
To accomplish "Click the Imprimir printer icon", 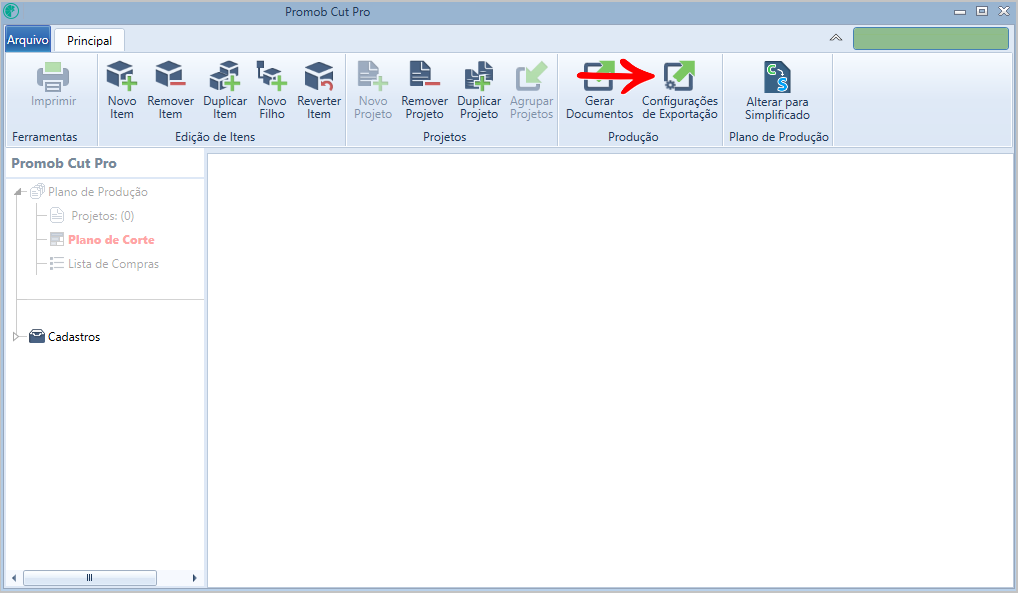I will [x=53, y=77].
